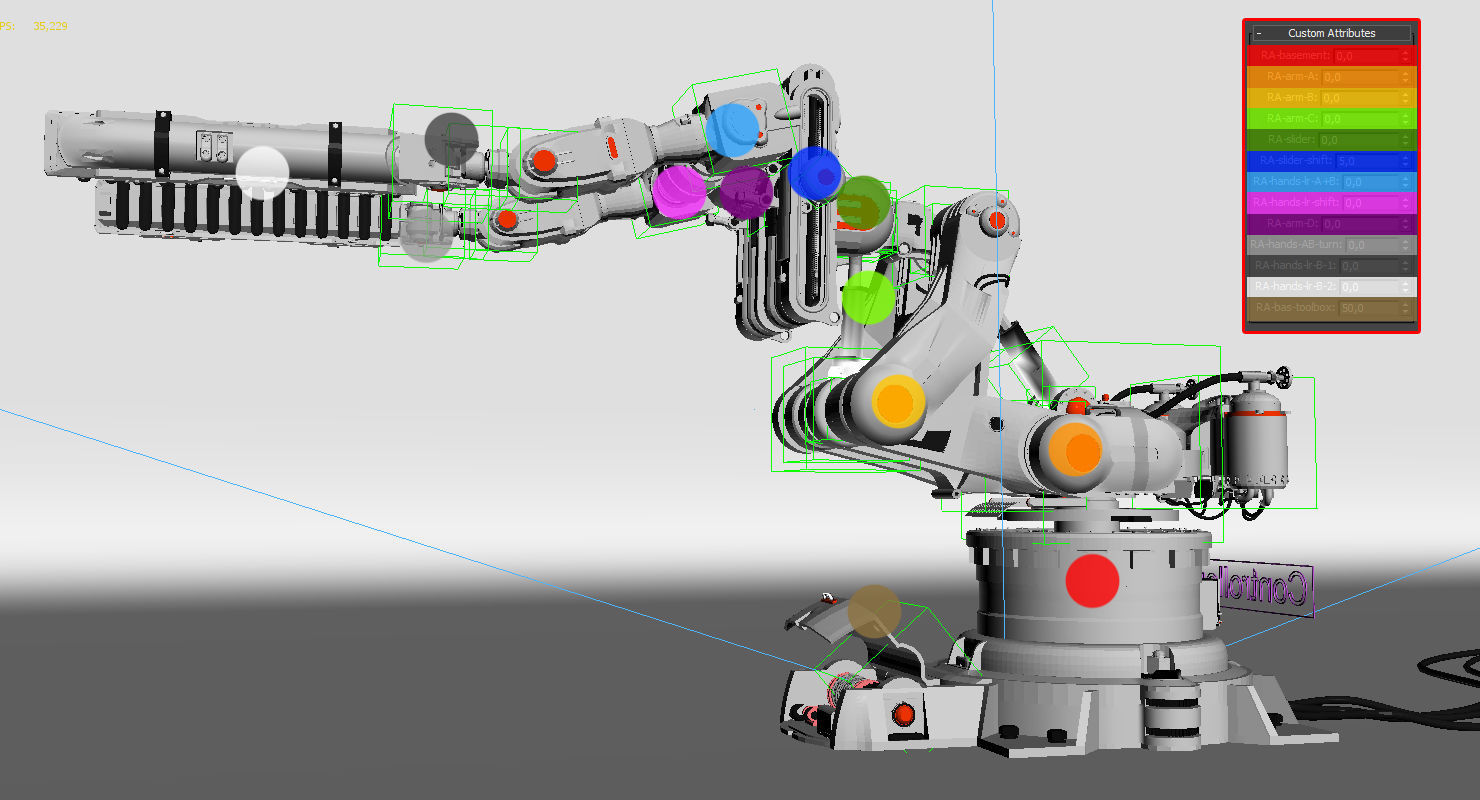Click the RA-hands-lr-shift value field

1371,203
